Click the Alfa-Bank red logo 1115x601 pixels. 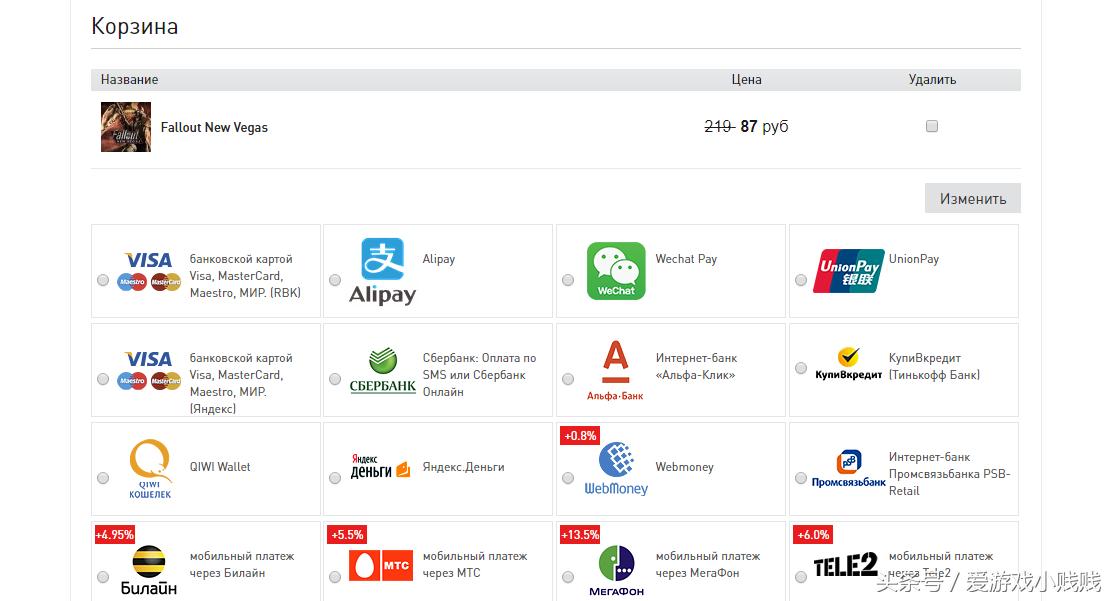coord(616,370)
